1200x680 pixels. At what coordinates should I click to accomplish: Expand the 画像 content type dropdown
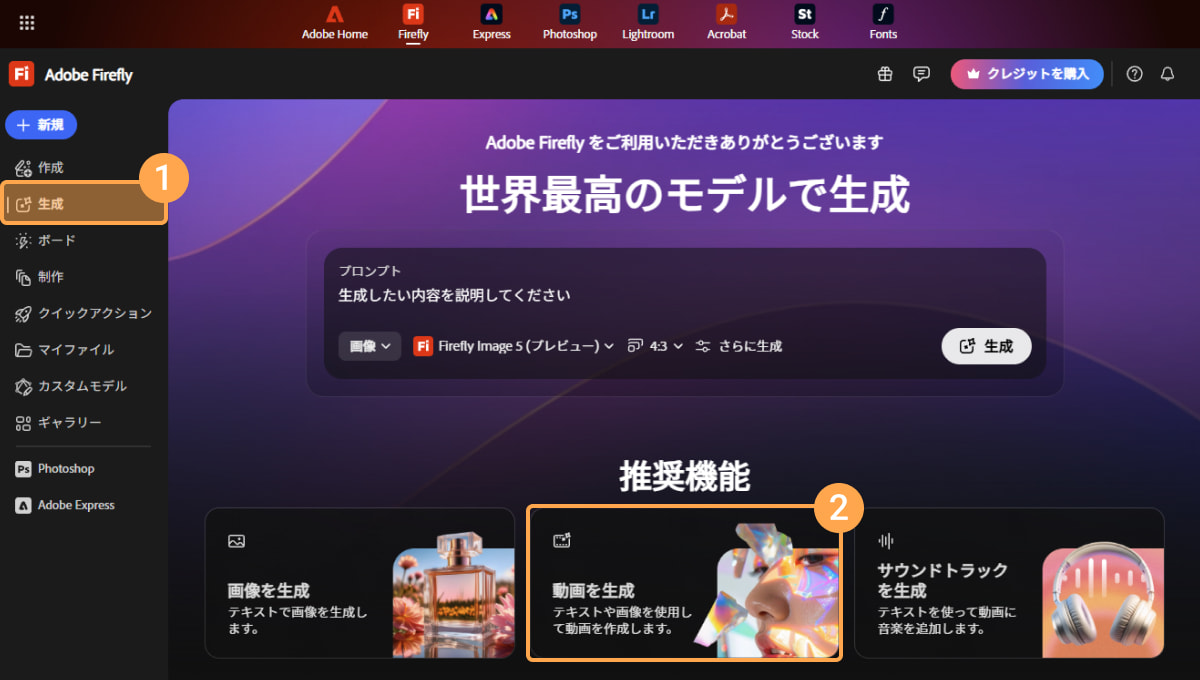tap(369, 346)
